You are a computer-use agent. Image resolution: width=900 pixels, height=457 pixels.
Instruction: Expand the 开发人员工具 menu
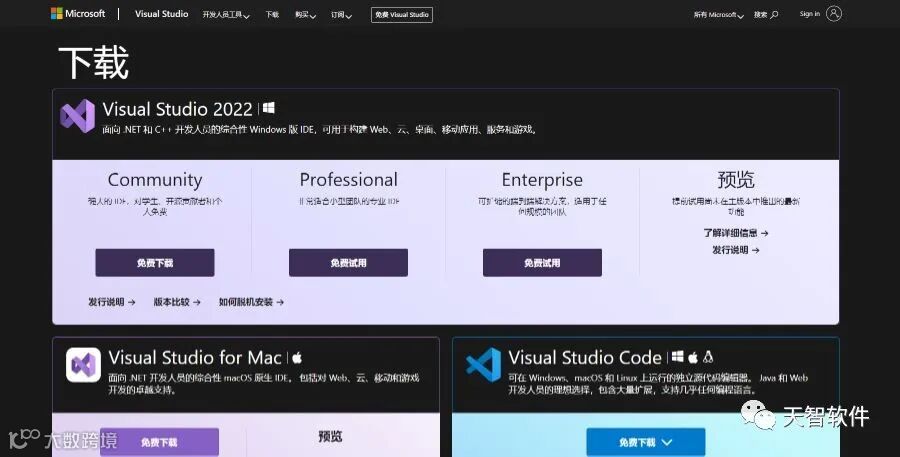(226, 15)
